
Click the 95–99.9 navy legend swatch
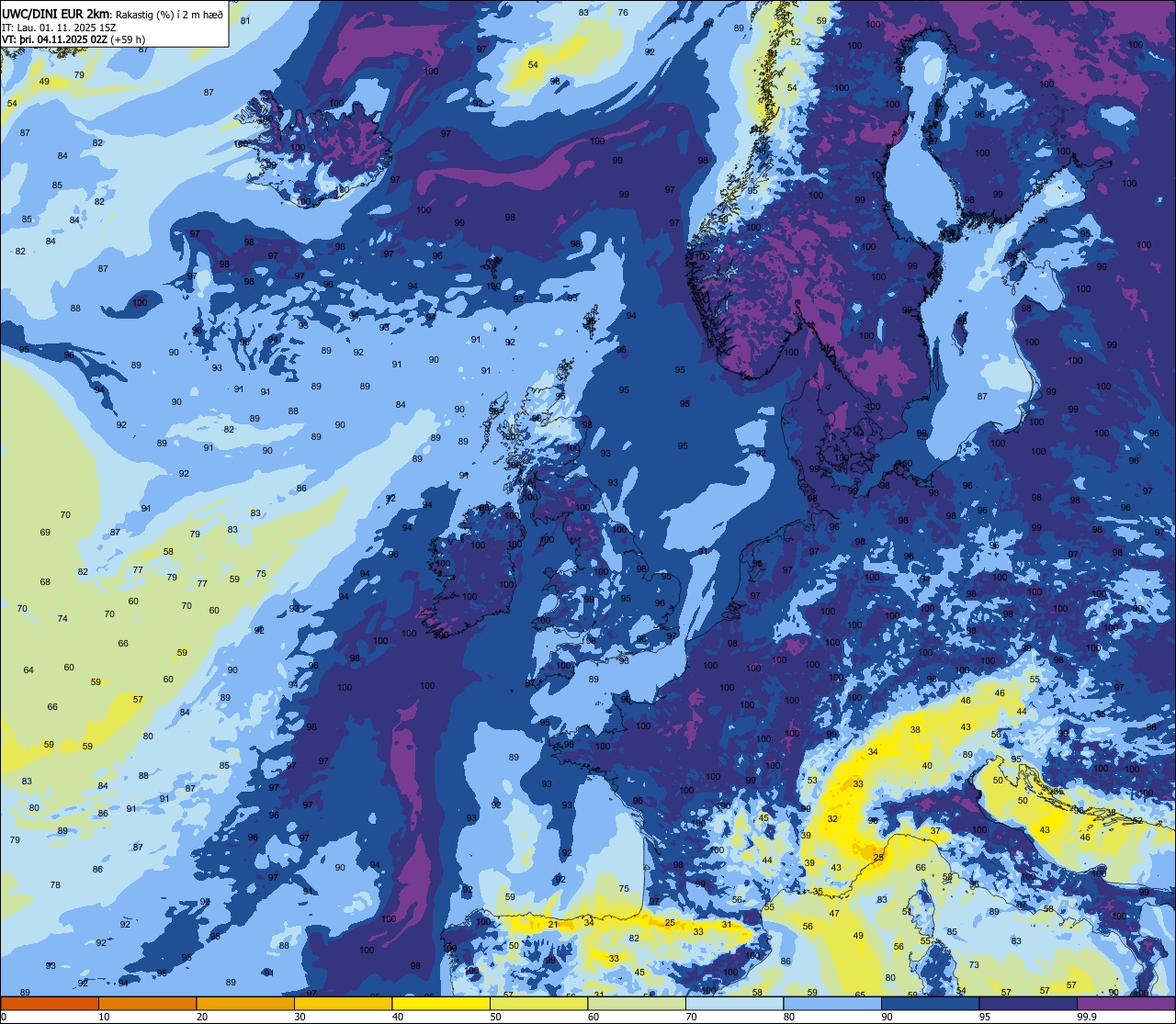pos(1028,1003)
